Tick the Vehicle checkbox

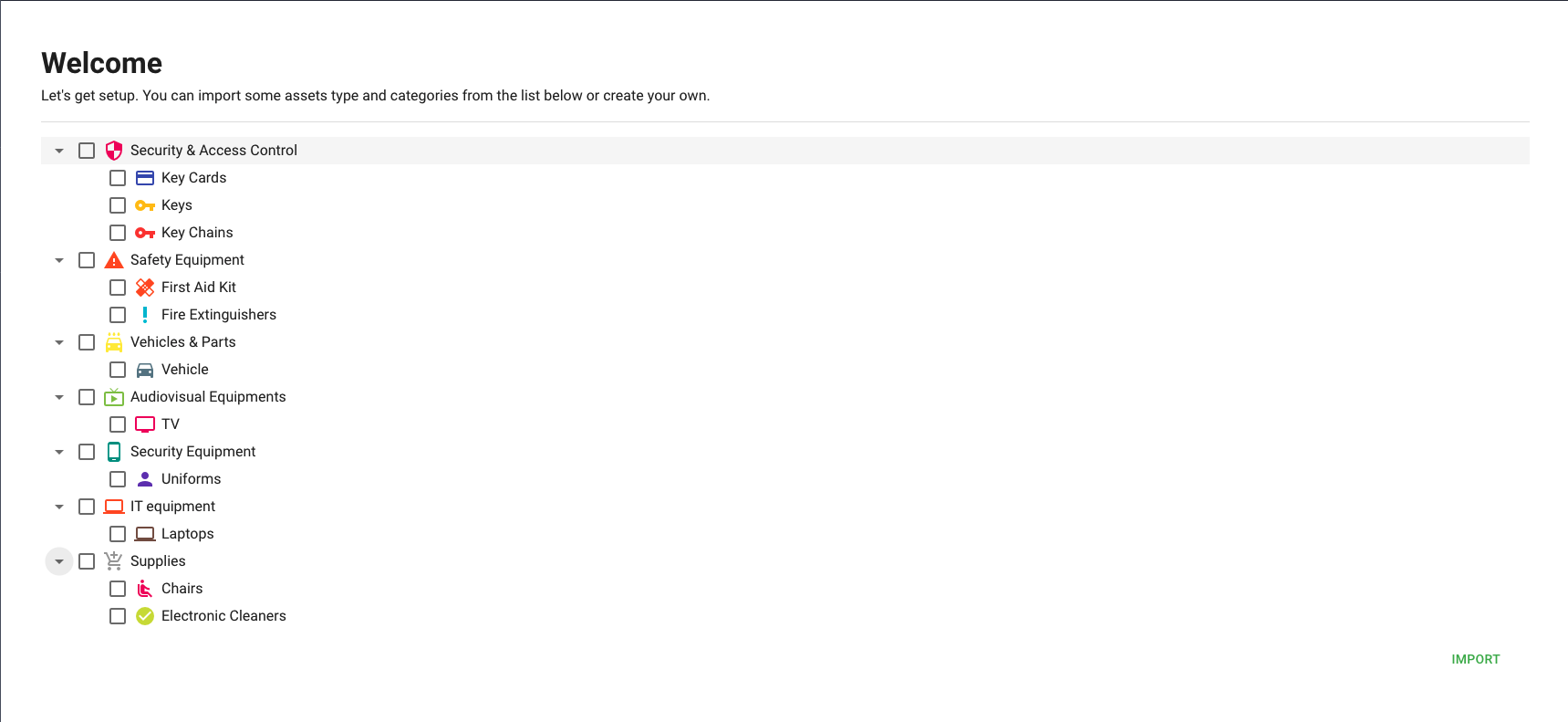tap(118, 370)
